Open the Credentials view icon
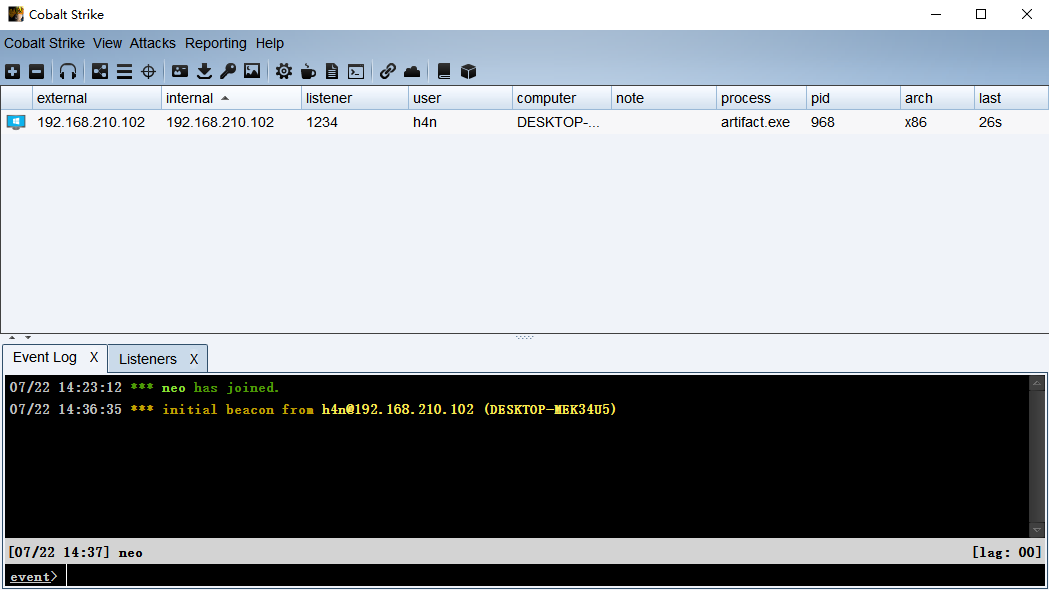 coord(180,72)
